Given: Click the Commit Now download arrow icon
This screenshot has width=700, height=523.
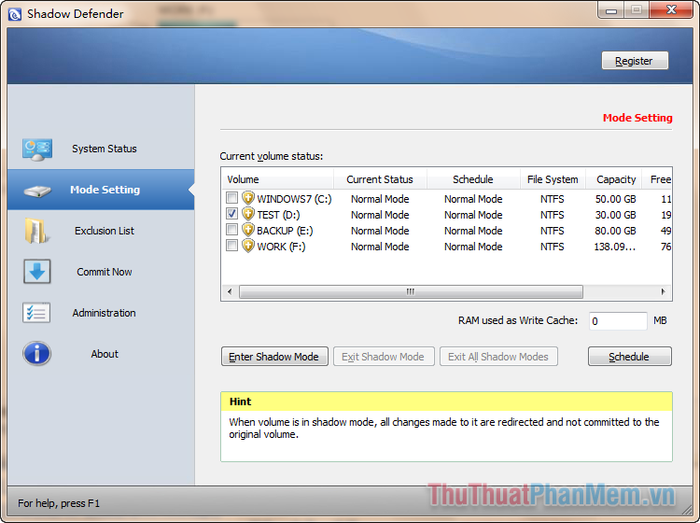Looking at the screenshot, I should point(37,271).
